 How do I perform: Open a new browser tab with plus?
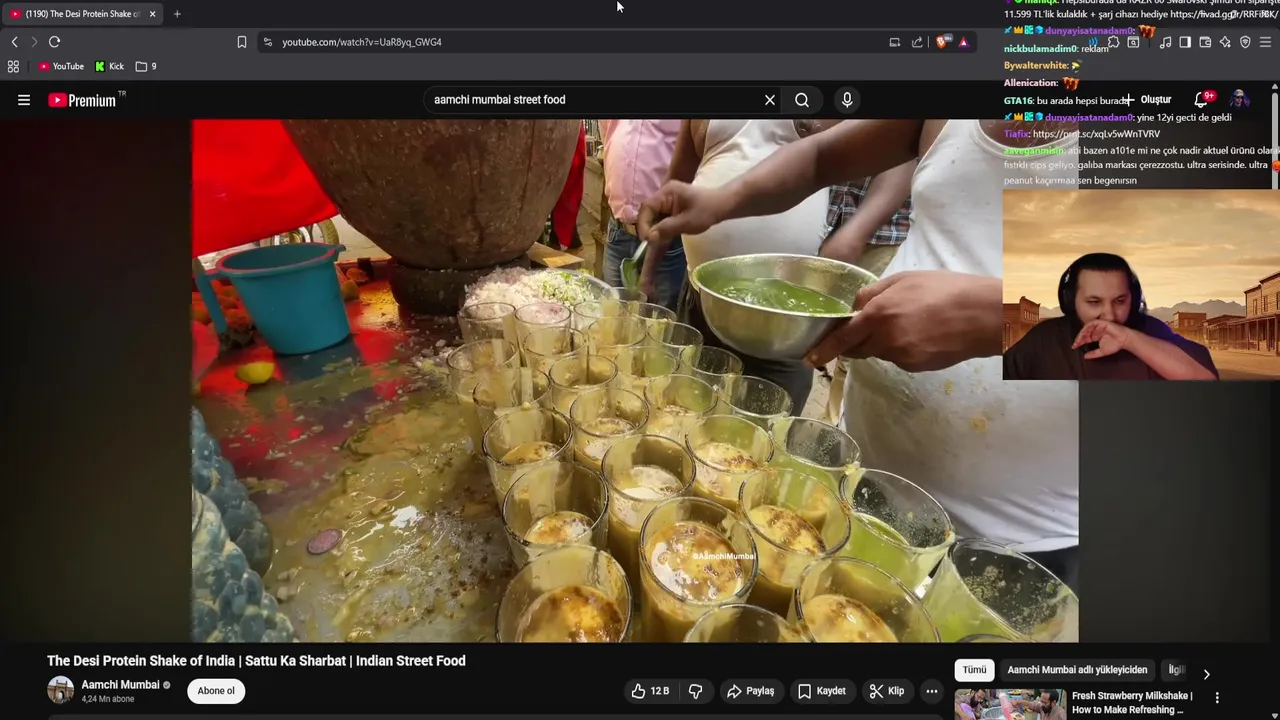pyautogui.click(x=177, y=14)
